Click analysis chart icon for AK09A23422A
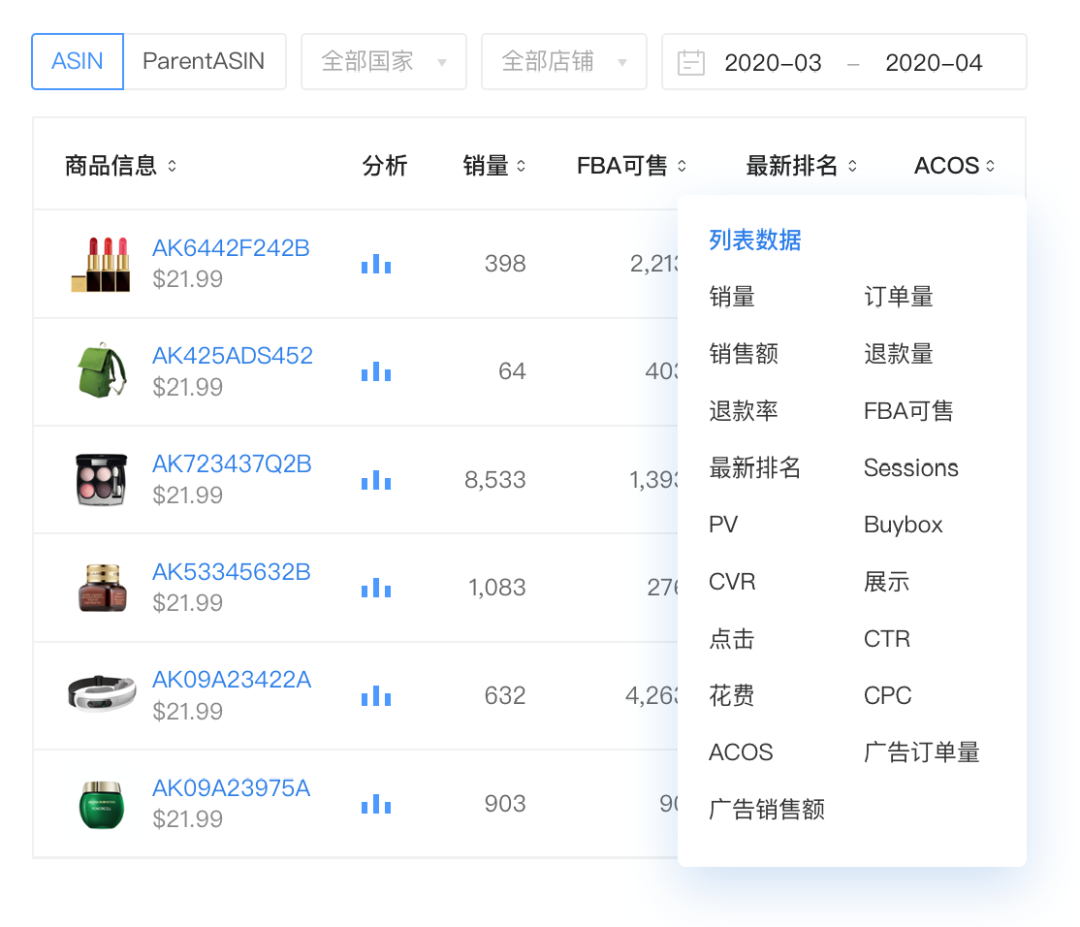The width and height of the screenshot is (1080, 927). 375,695
